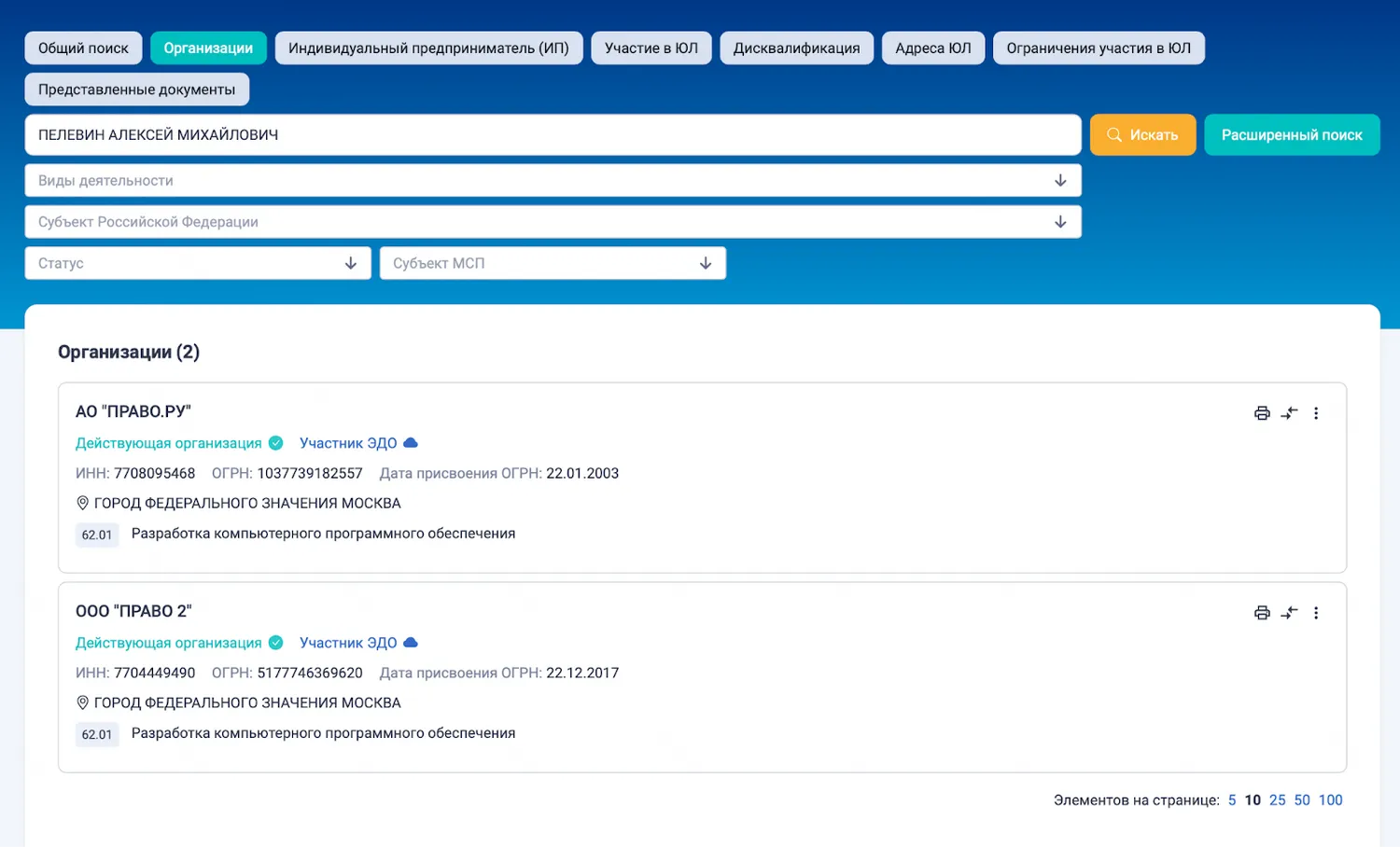The width and height of the screenshot is (1400, 847).
Task: Switch to the Участие в ЮЛ tab
Action: click(651, 48)
